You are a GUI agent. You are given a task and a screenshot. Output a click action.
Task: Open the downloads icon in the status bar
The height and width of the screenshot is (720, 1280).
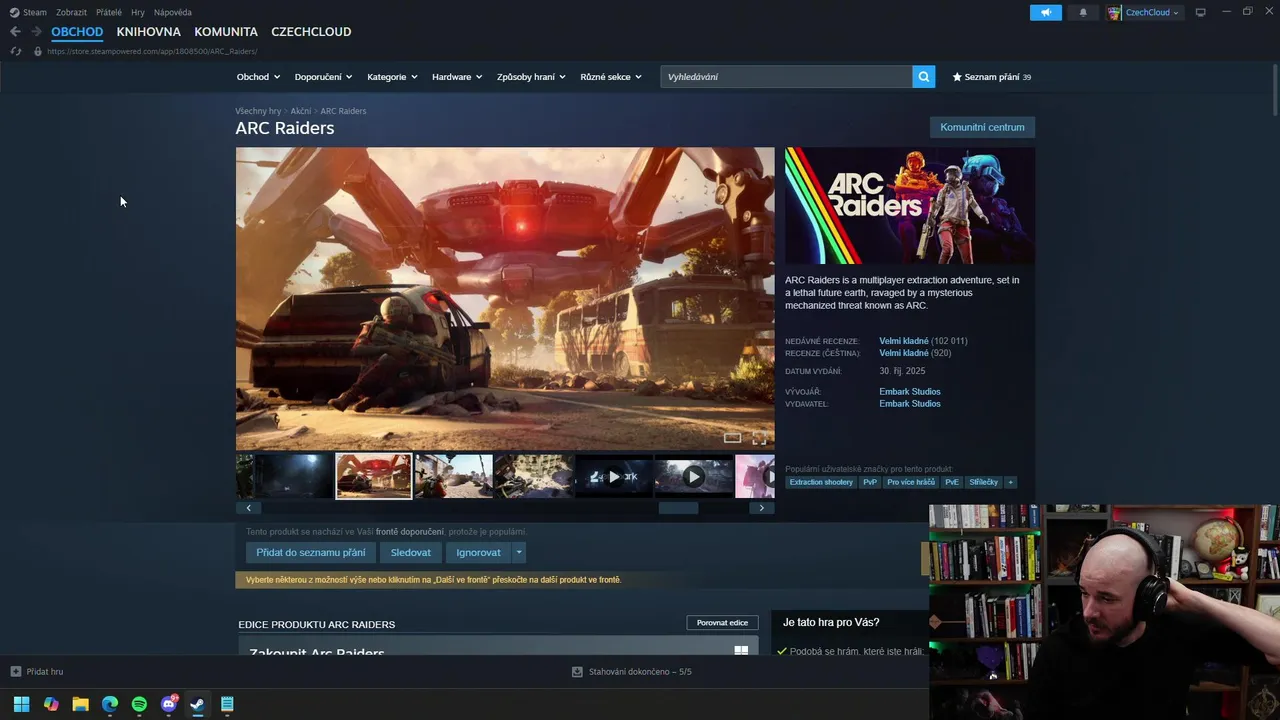(x=577, y=672)
